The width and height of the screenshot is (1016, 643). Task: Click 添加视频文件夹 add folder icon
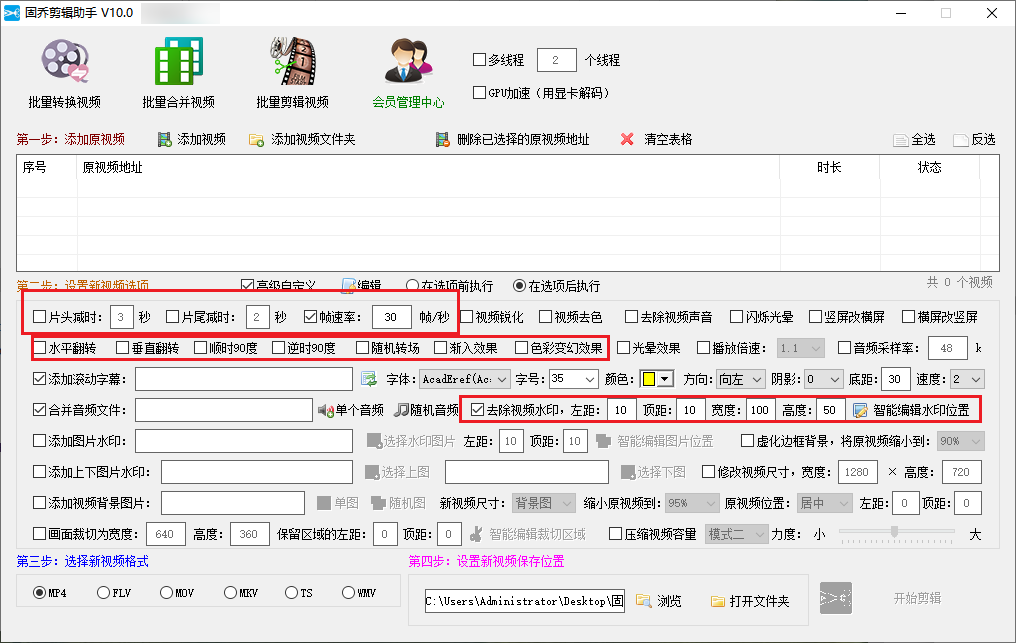click(256, 139)
